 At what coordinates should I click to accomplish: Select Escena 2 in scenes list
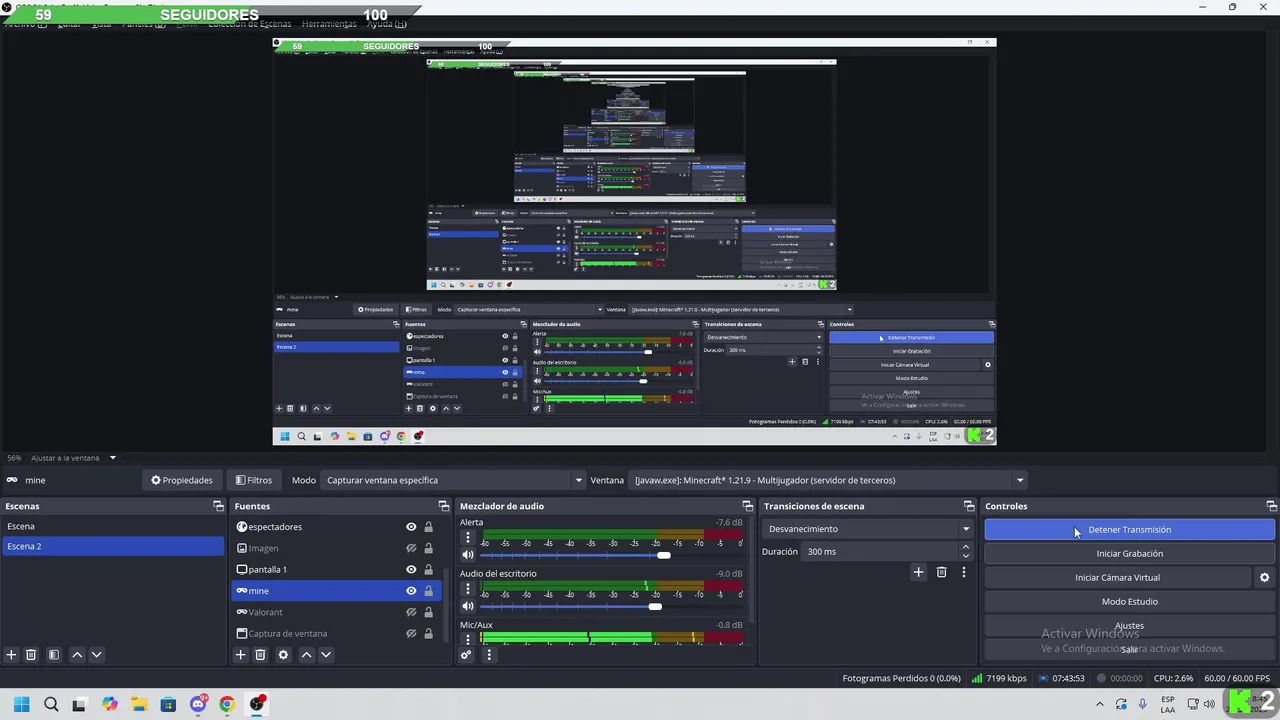(x=113, y=546)
